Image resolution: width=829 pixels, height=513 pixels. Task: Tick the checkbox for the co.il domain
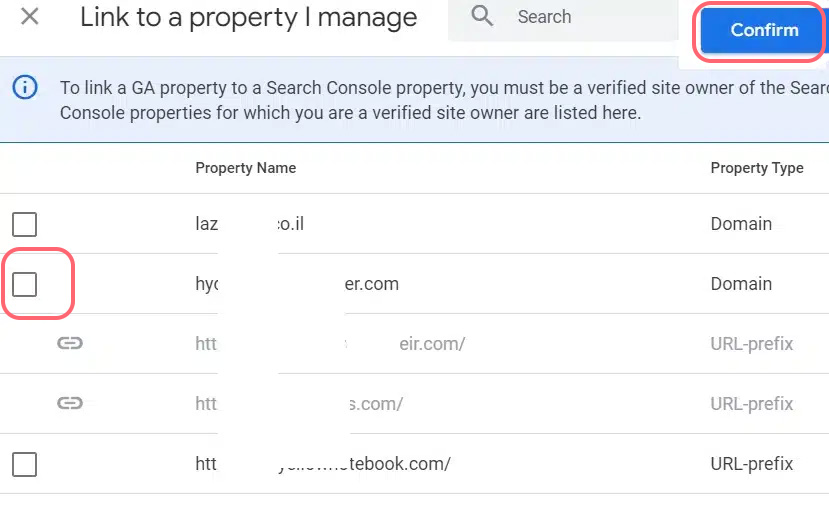(x=24, y=224)
